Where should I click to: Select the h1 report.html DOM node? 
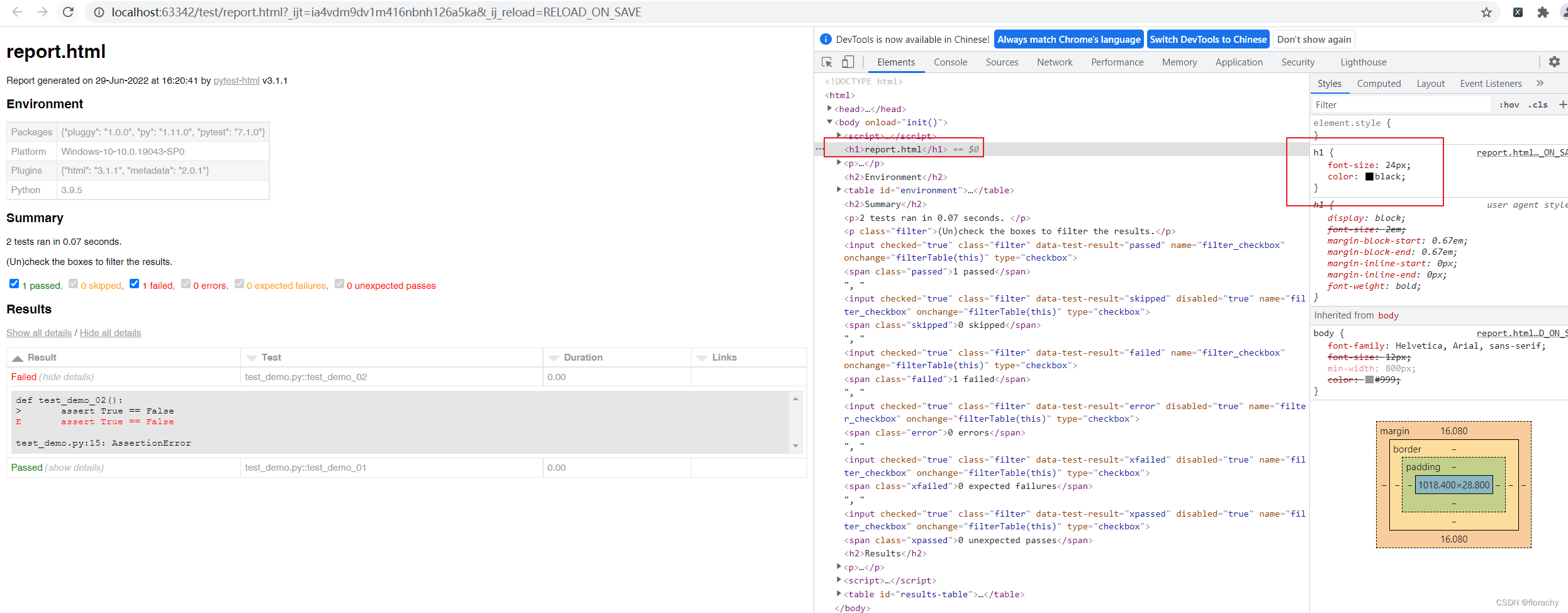(x=896, y=149)
